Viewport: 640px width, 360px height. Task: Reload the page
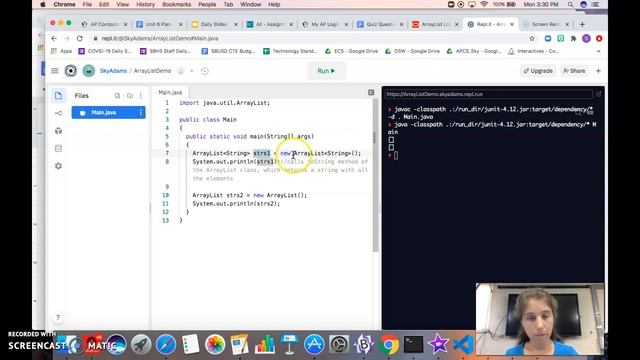(80, 38)
